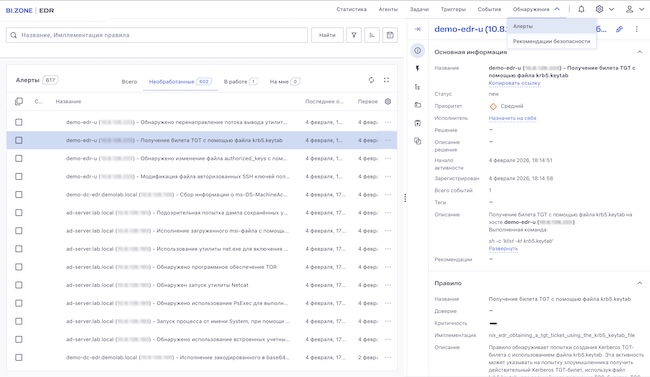Click Назначить на себя link

pos(512,118)
